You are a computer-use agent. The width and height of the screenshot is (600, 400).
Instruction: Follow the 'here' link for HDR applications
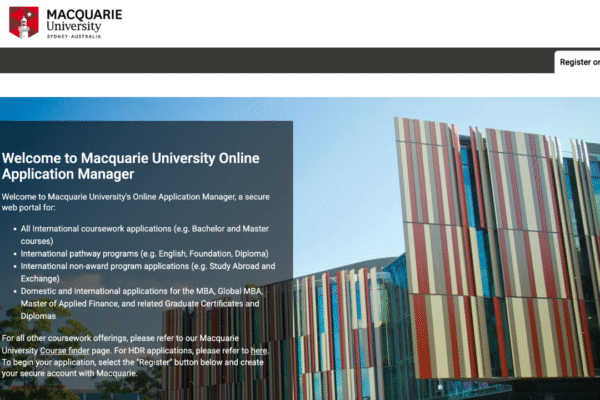[259, 351]
